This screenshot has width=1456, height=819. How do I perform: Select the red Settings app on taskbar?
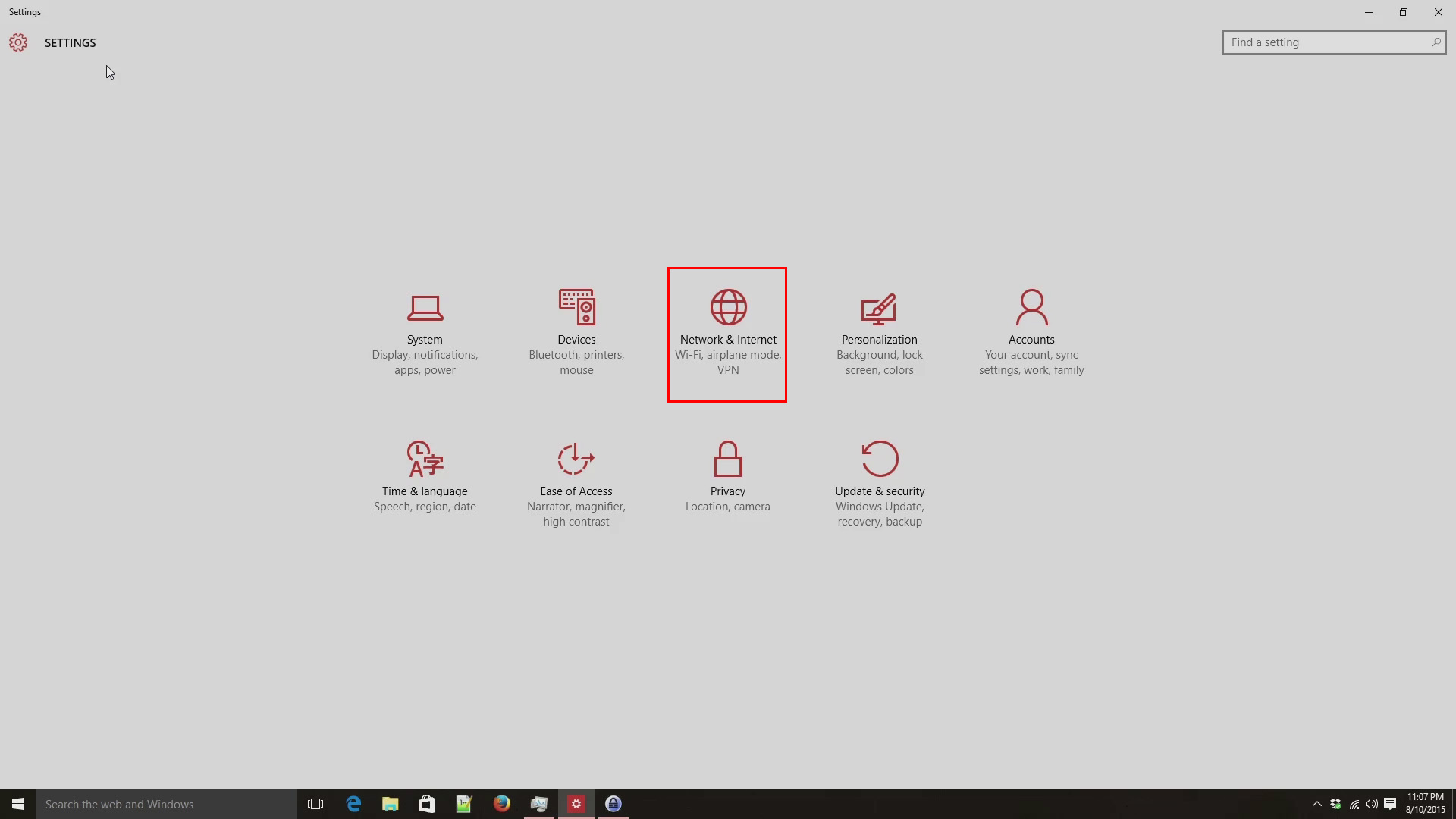click(x=576, y=804)
